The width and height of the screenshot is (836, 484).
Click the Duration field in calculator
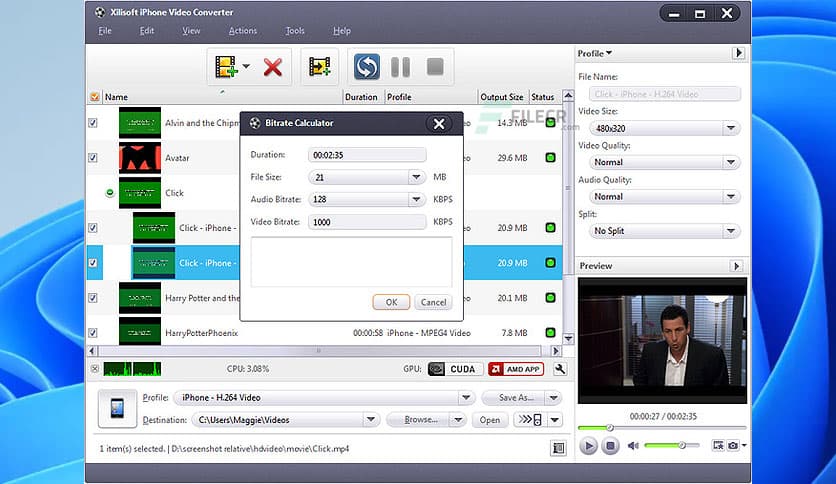click(x=367, y=155)
